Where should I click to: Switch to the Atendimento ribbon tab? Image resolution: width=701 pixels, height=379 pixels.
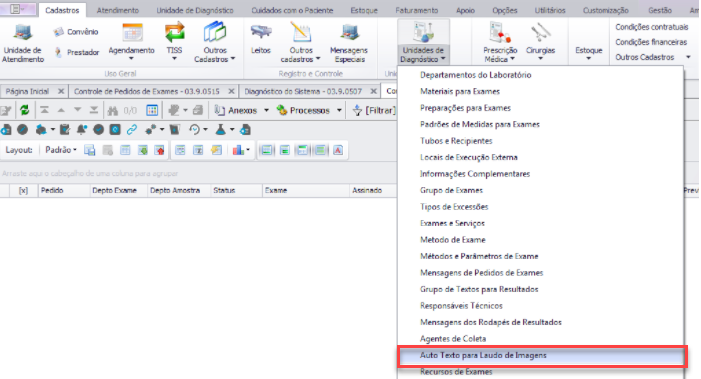(x=118, y=10)
